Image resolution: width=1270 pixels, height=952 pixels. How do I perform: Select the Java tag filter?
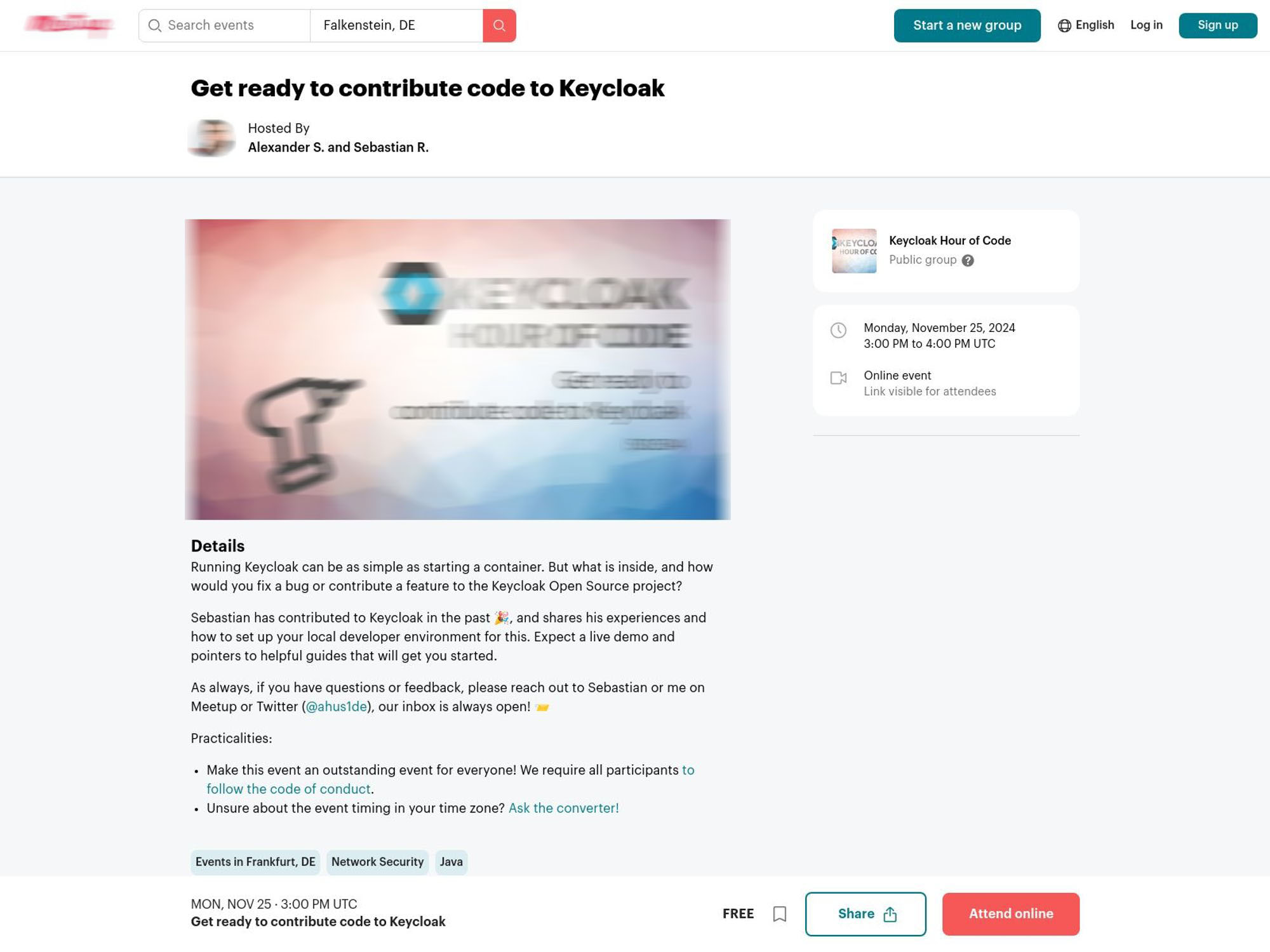(451, 862)
